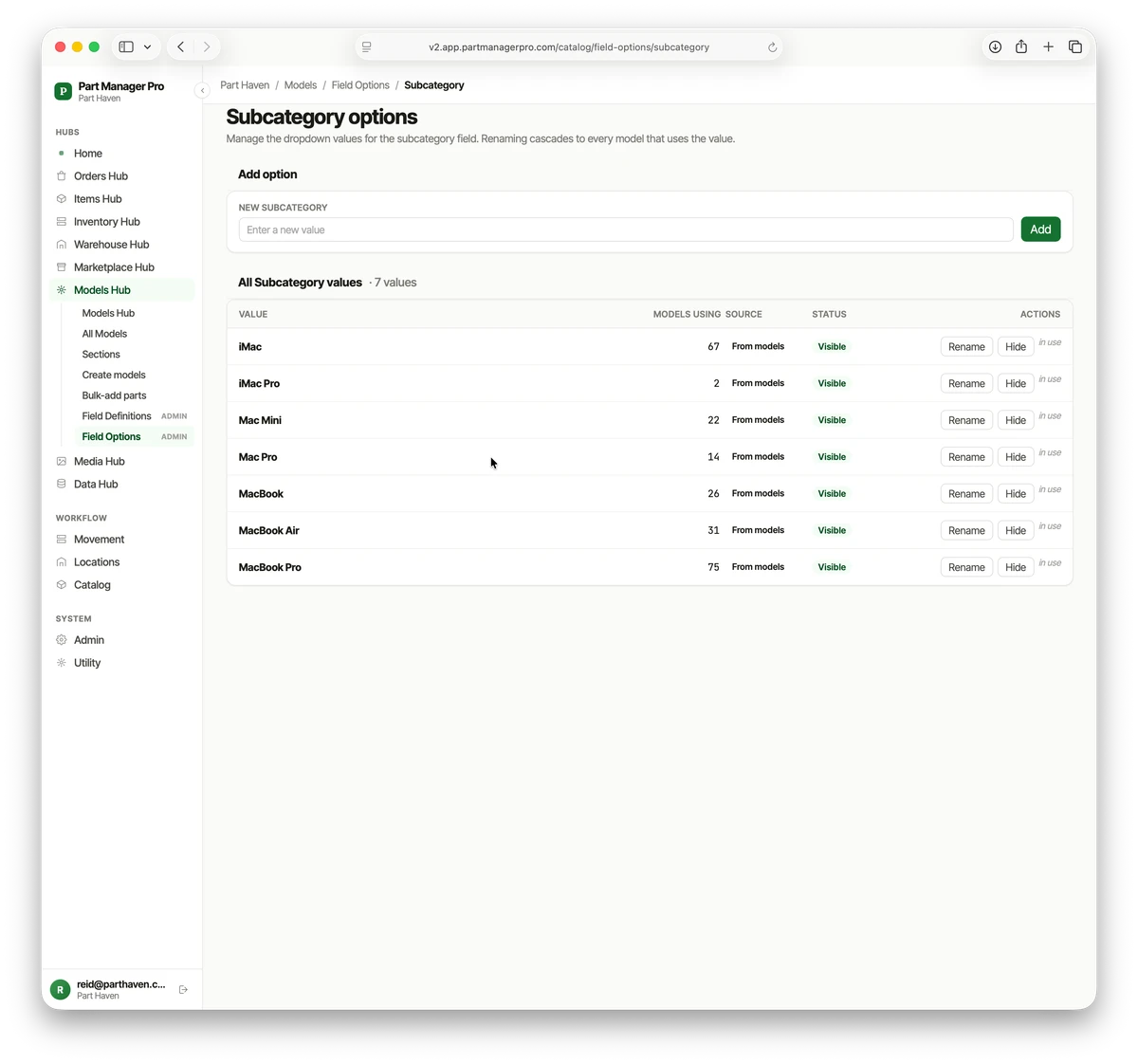Click the MacBook Pro value text
The height and width of the screenshot is (1064, 1138).
pos(270,568)
